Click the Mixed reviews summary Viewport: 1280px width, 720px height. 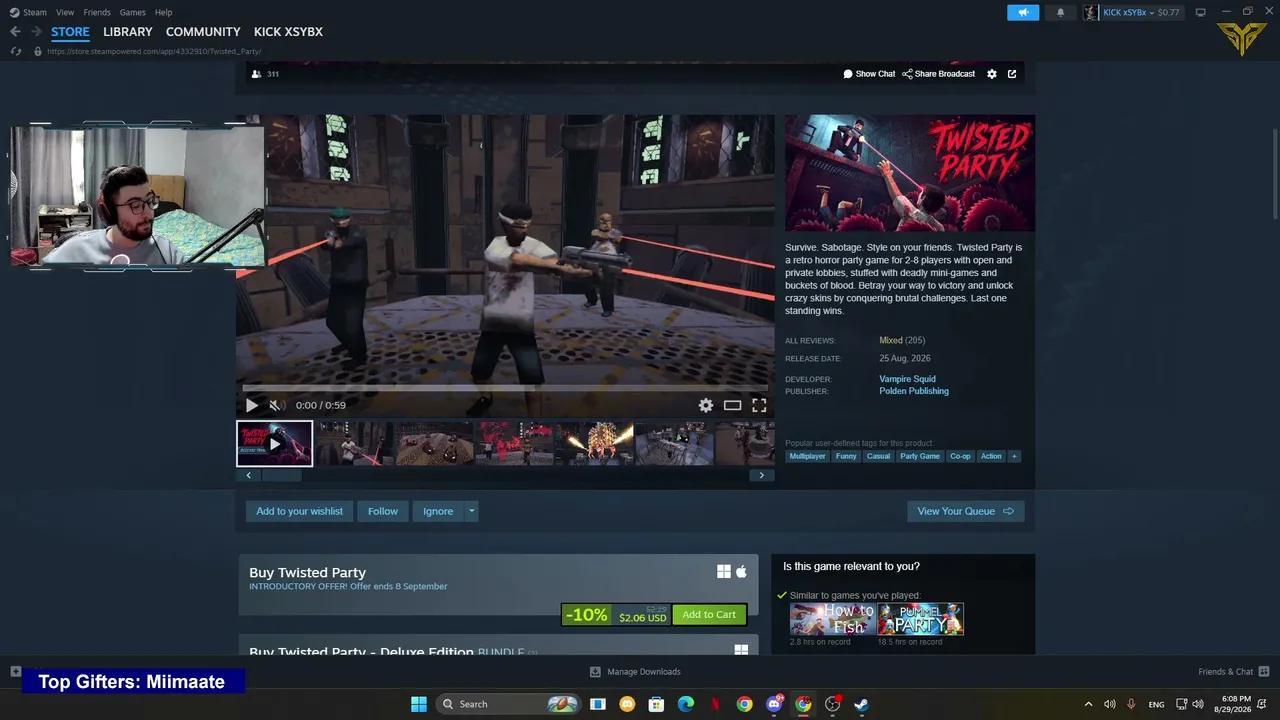(891, 340)
